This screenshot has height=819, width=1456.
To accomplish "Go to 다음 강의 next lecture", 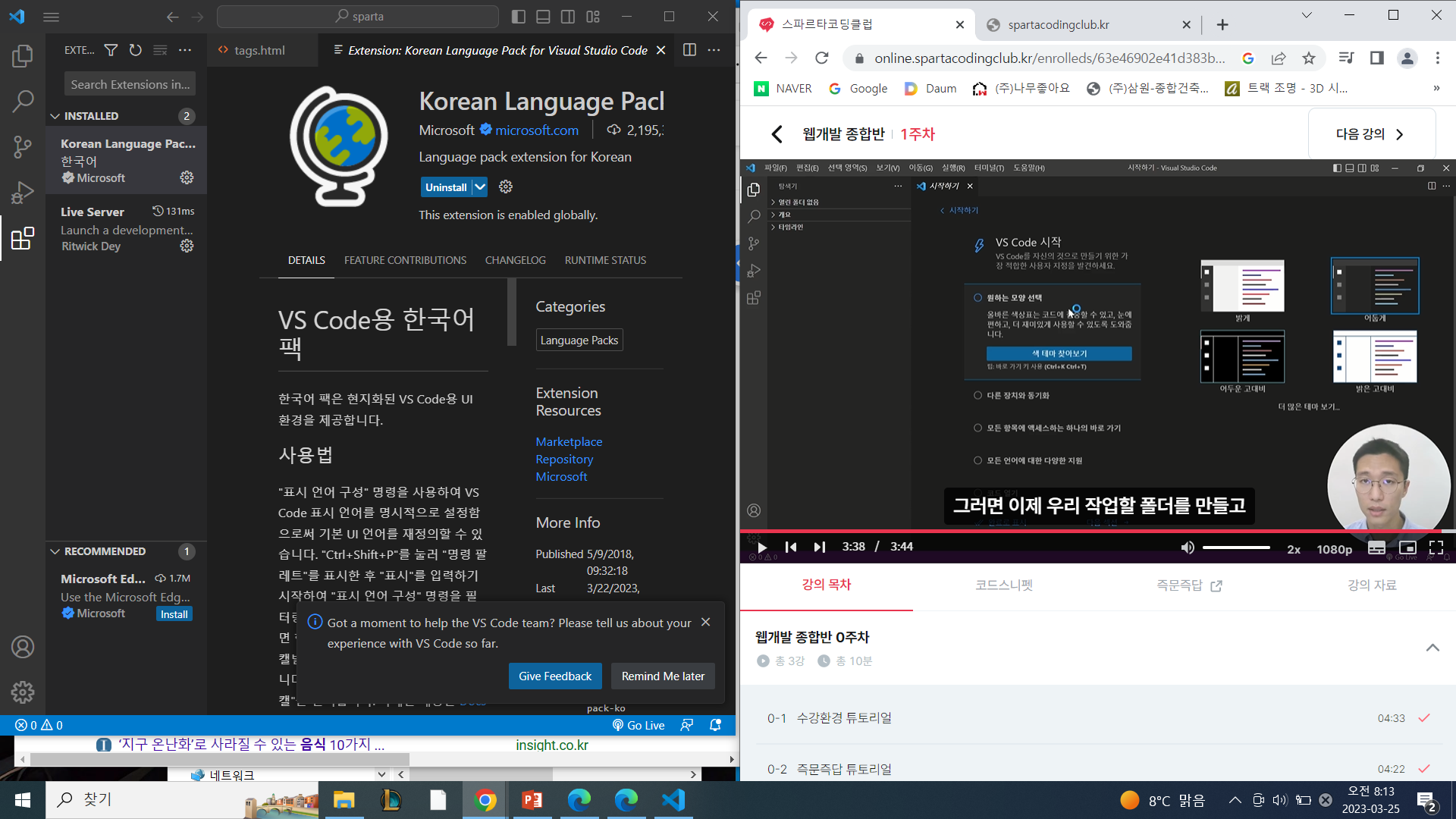I will (x=1371, y=134).
